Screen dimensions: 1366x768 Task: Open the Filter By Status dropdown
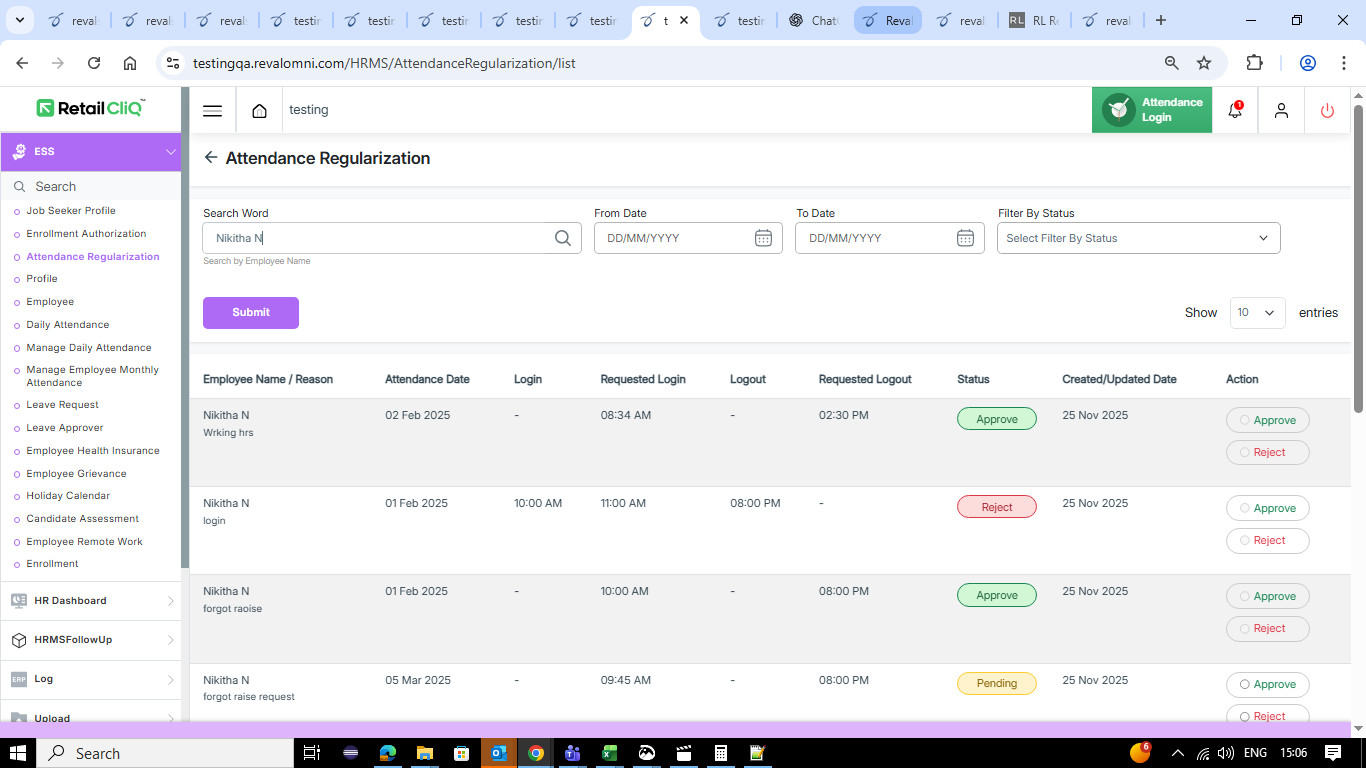[x=1138, y=238]
